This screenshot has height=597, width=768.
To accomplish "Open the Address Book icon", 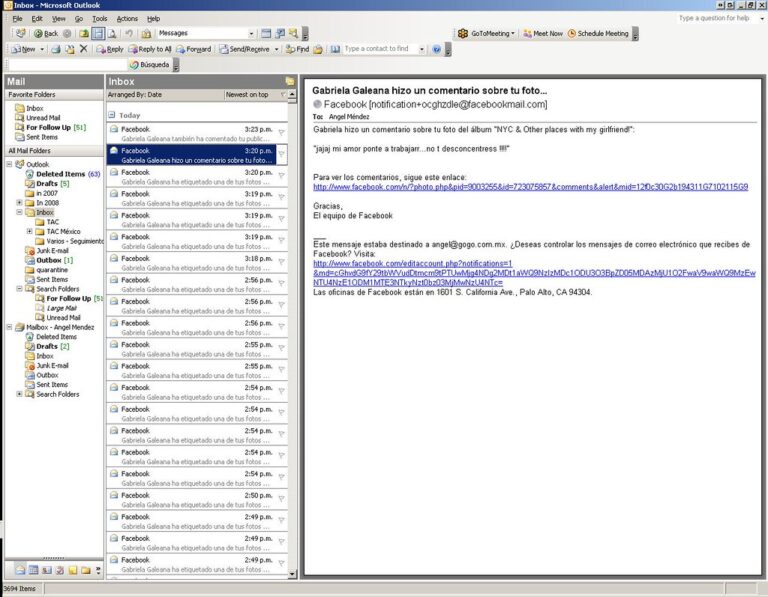I will click(335, 49).
